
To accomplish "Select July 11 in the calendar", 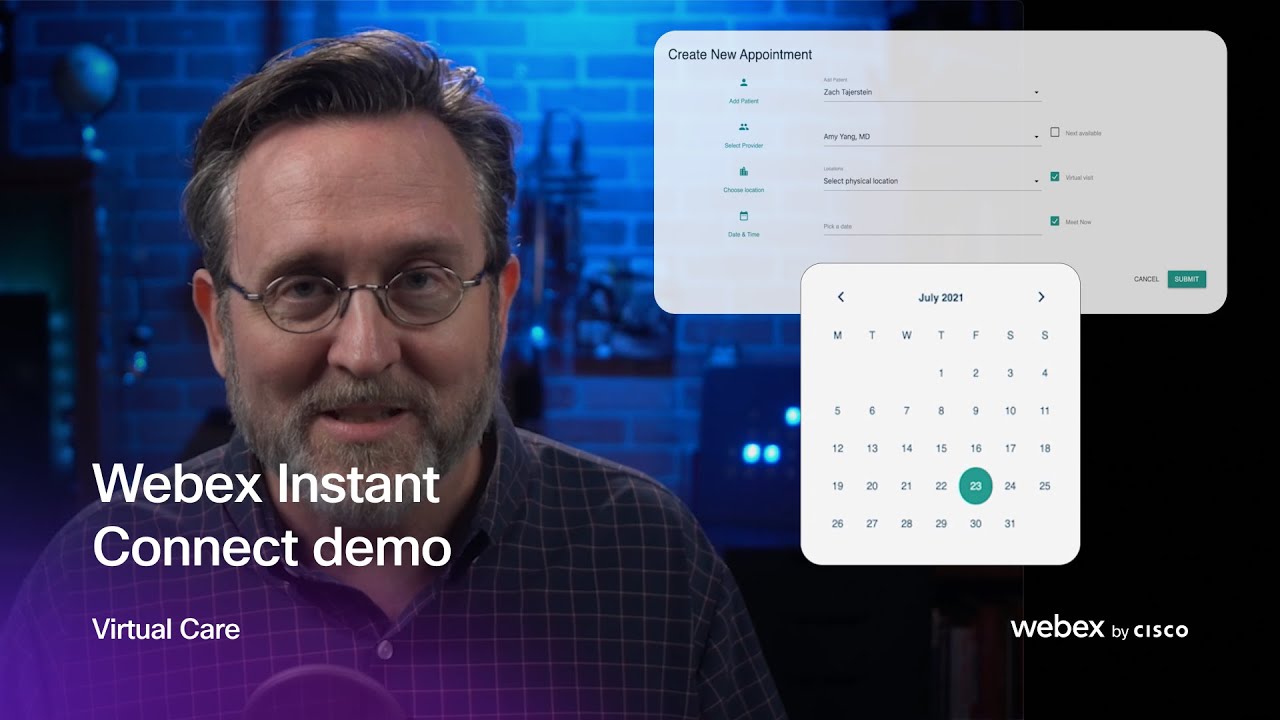I will 1044,411.
